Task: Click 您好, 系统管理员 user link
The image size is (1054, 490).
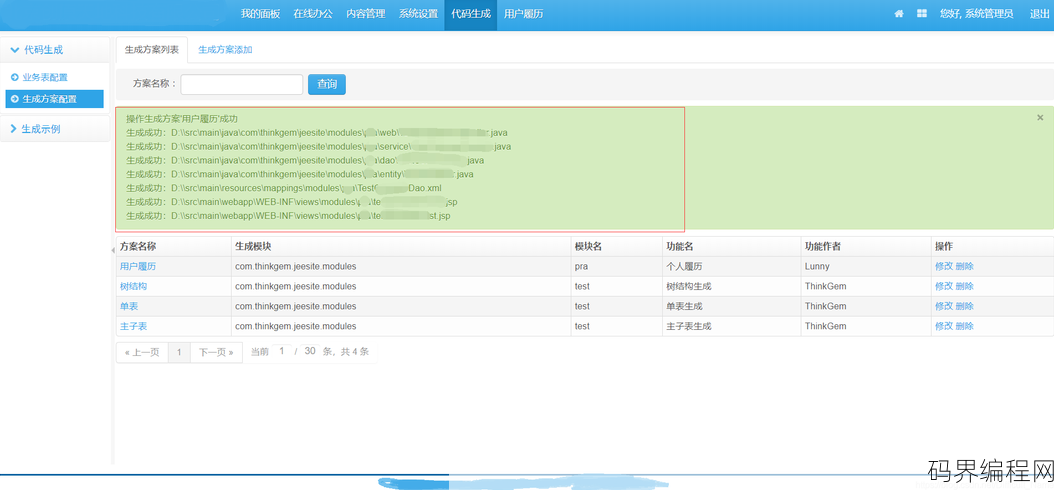Action: (976, 13)
